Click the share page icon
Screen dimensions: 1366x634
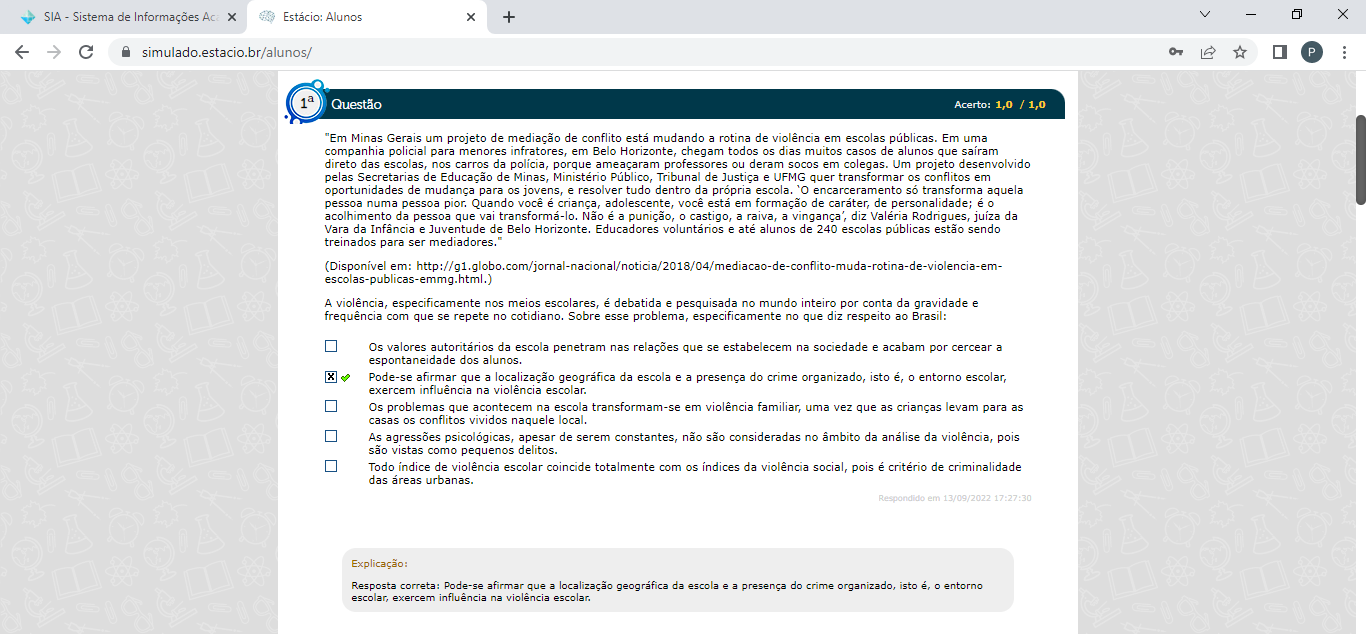pos(1208,52)
